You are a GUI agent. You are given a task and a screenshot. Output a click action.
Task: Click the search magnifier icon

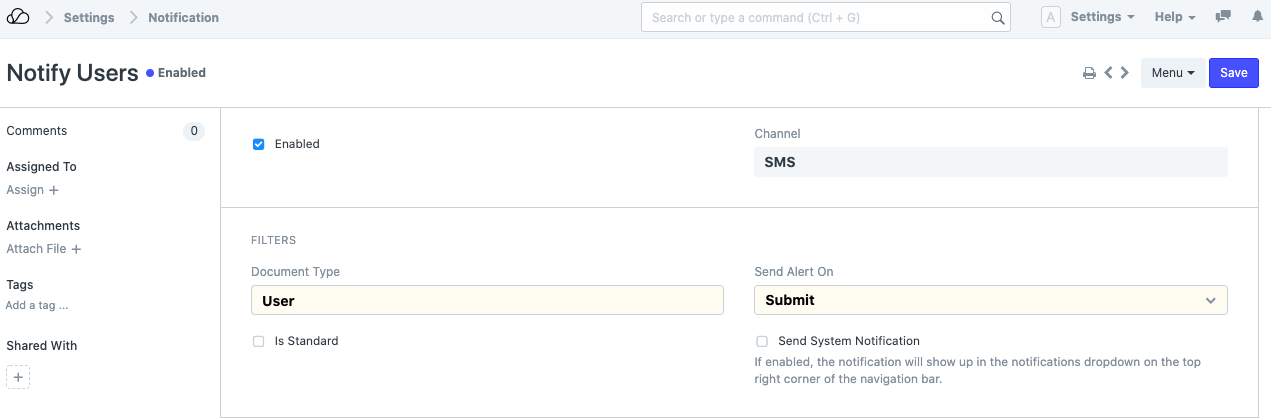point(997,18)
